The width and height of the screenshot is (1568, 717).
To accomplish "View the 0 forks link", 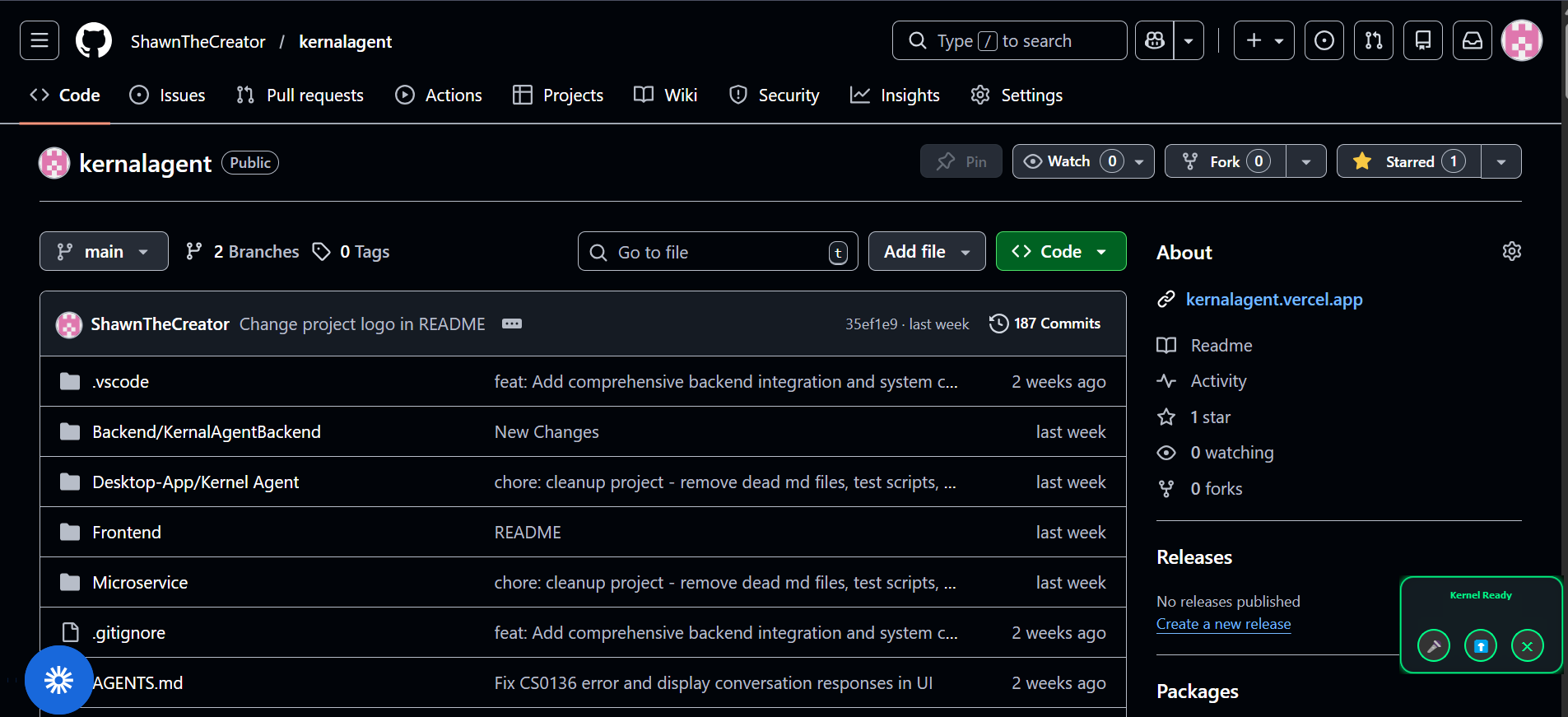I will 1216,488.
